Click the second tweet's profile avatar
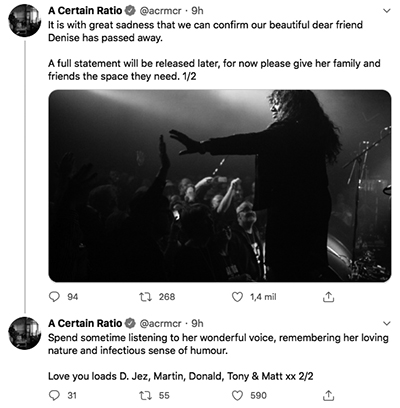 pyautogui.click(x=25, y=333)
